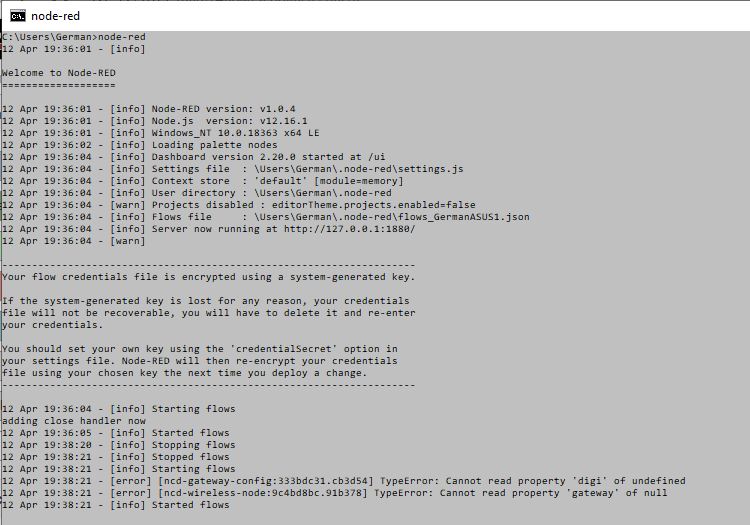Click the last 'Started flows' log line

[x=116, y=505]
